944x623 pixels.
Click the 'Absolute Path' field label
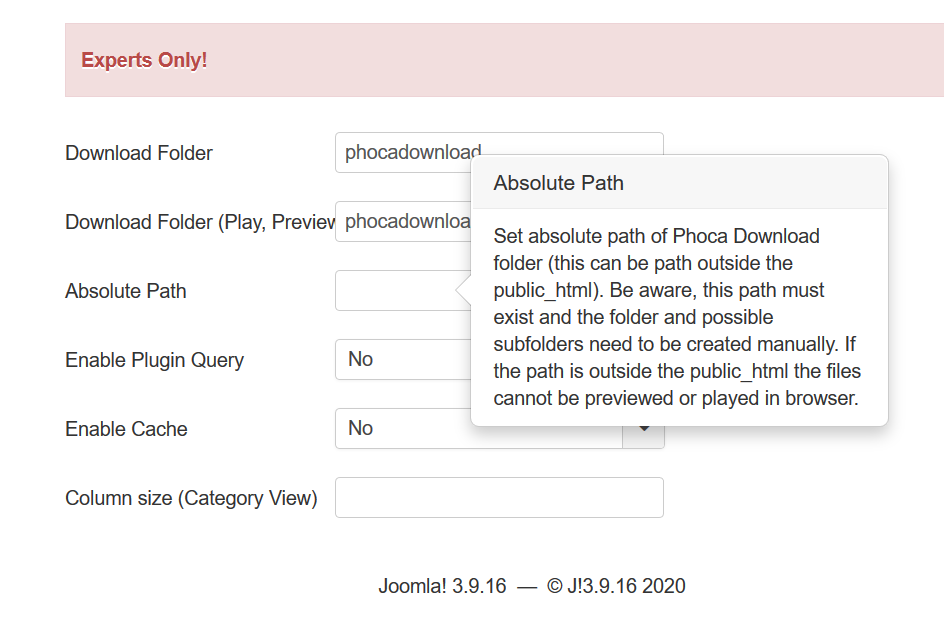[x=126, y=291]
